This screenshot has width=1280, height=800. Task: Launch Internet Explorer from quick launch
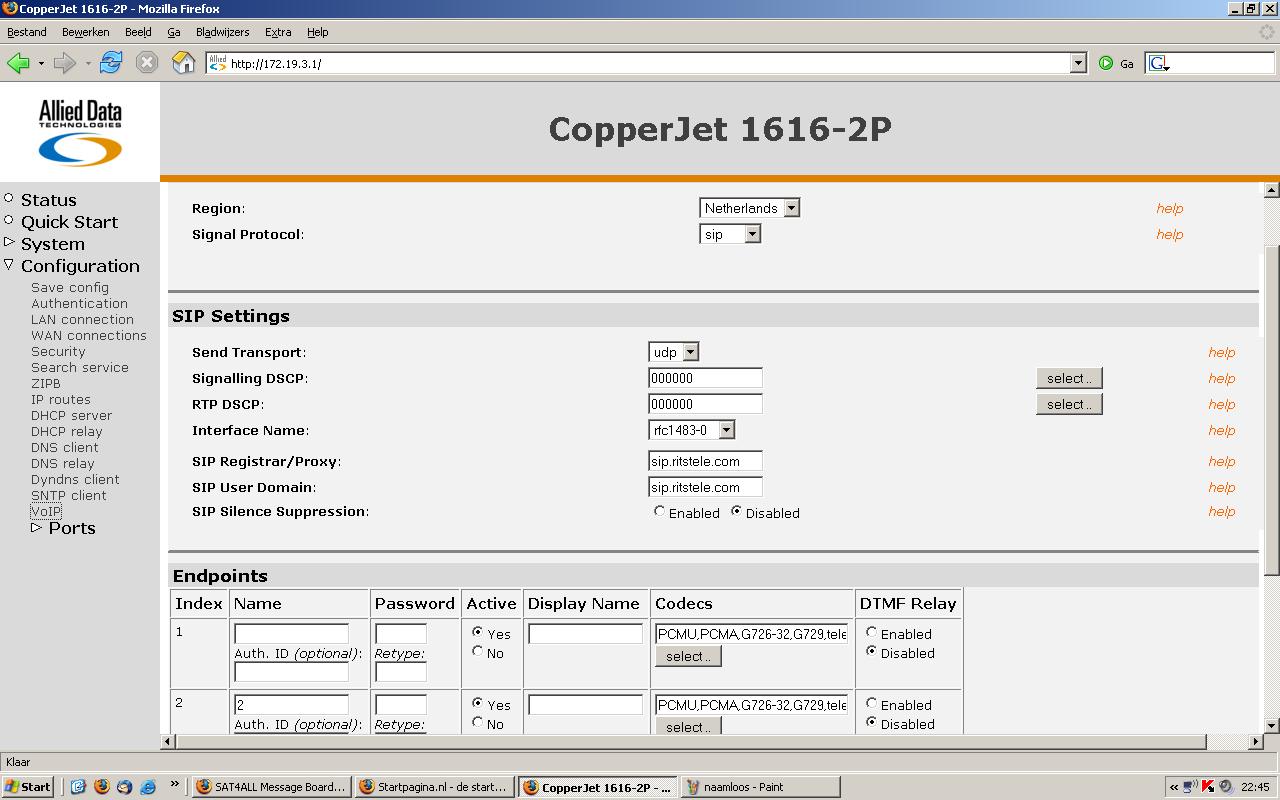click(147, 787)
